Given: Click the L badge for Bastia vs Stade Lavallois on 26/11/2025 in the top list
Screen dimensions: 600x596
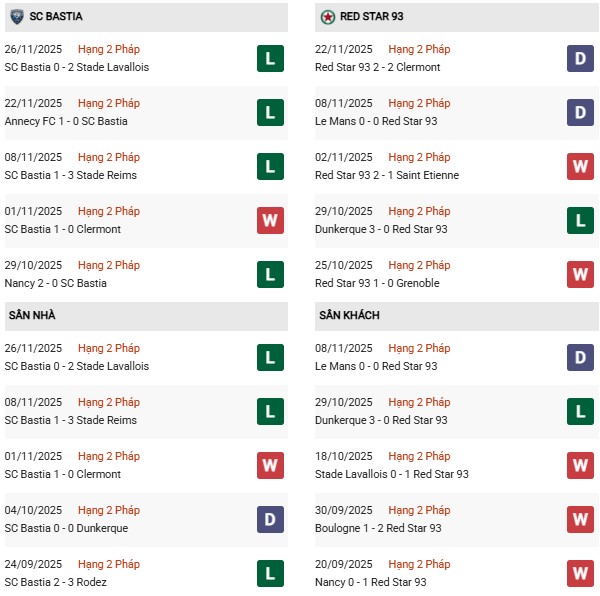Looking at the screenshot, I should click(270, 59).
